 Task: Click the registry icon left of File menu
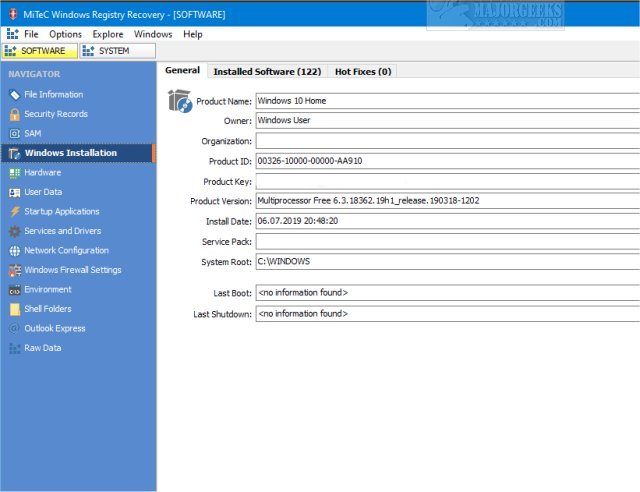point(13,34)
